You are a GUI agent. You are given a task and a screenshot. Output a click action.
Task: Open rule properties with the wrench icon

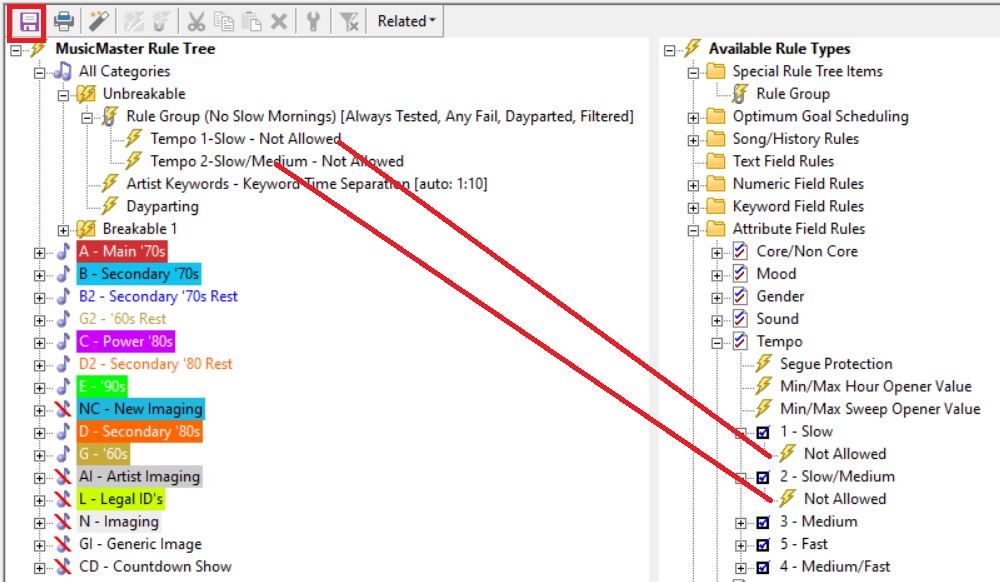pos(313,22)
